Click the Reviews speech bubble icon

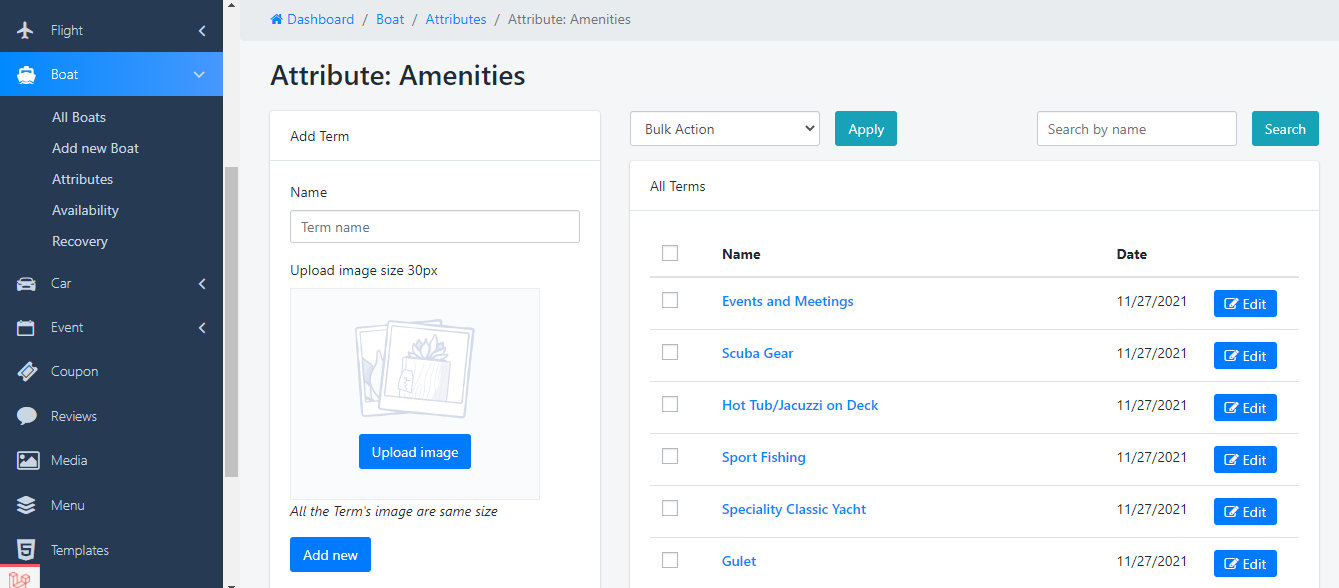[27, 416]
